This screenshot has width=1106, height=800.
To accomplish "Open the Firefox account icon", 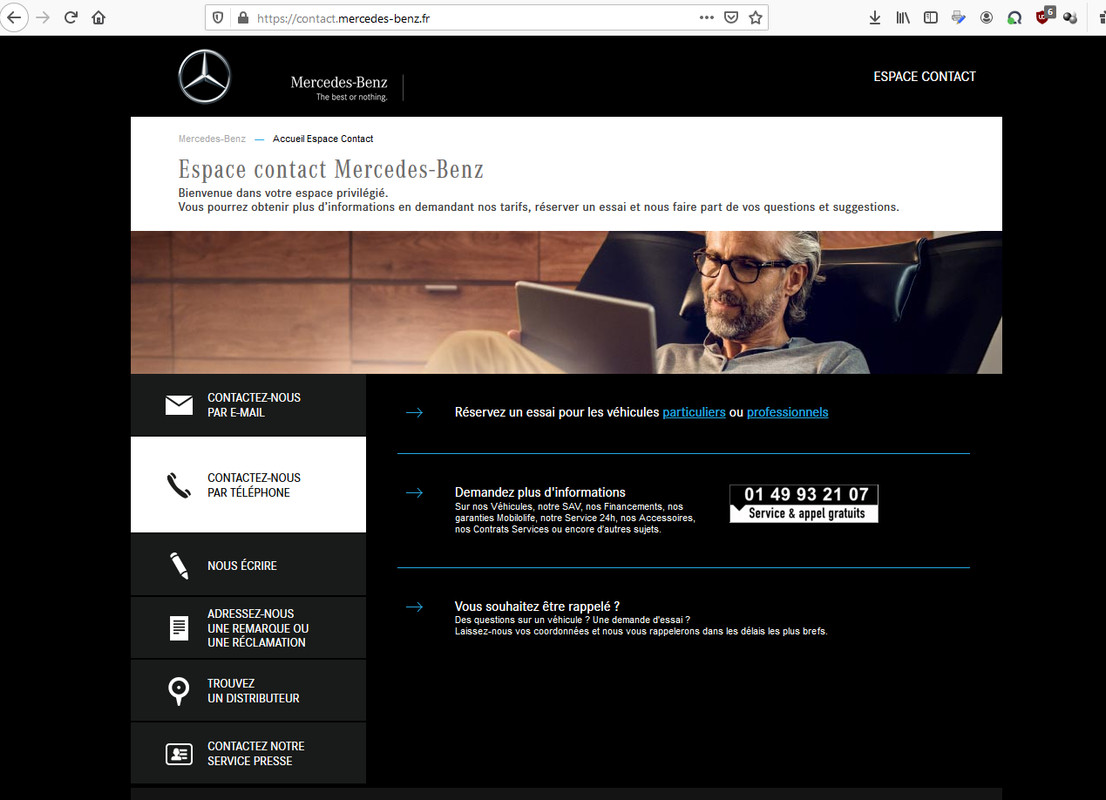I will click(x=986, y=18).
